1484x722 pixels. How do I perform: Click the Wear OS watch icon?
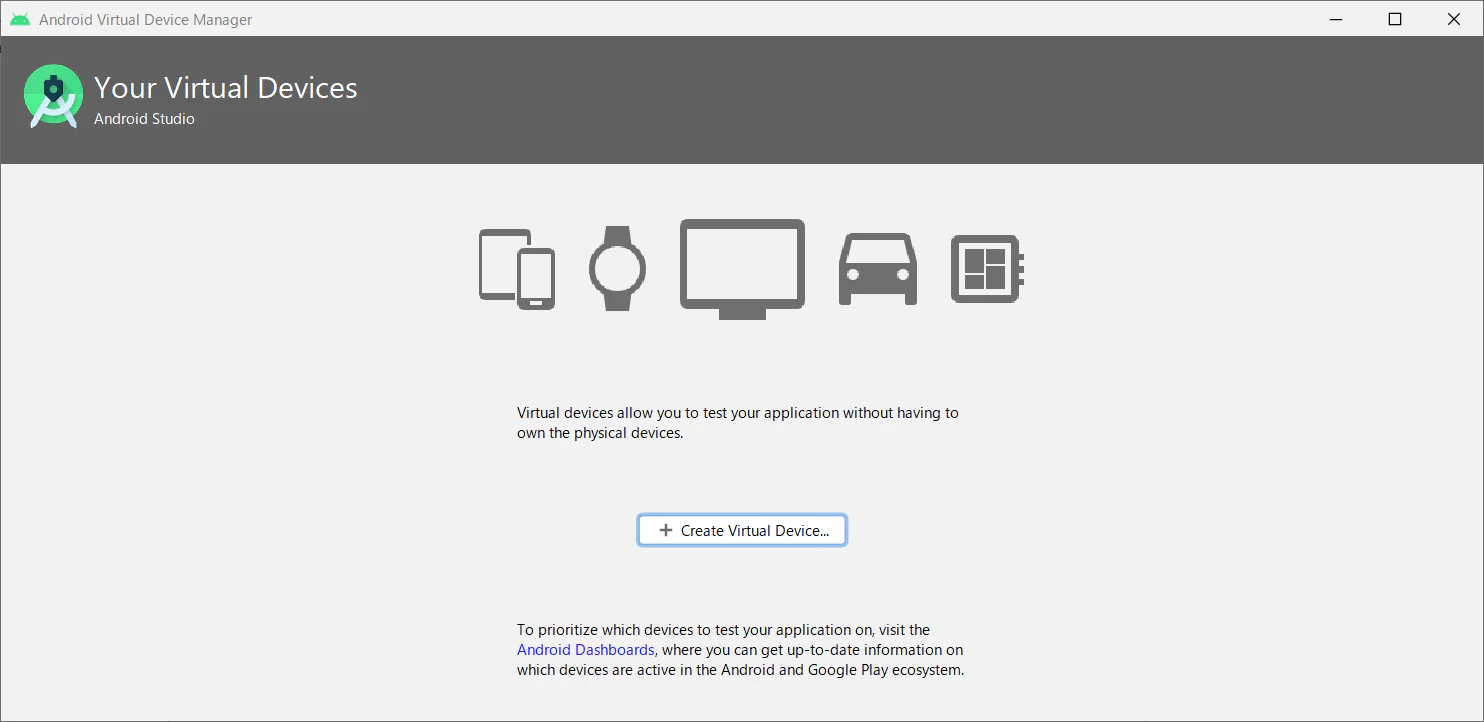pyautogui.click(x=617, y=268)
